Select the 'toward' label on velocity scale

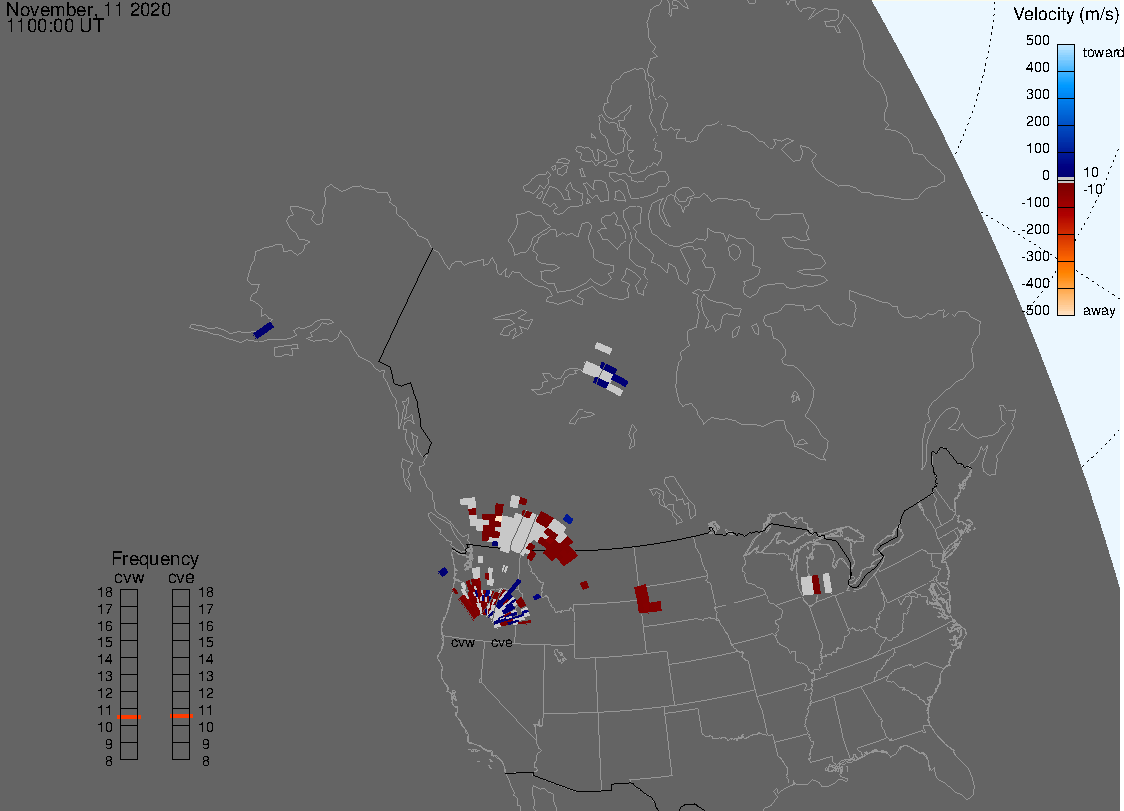tap(1102, 52)
